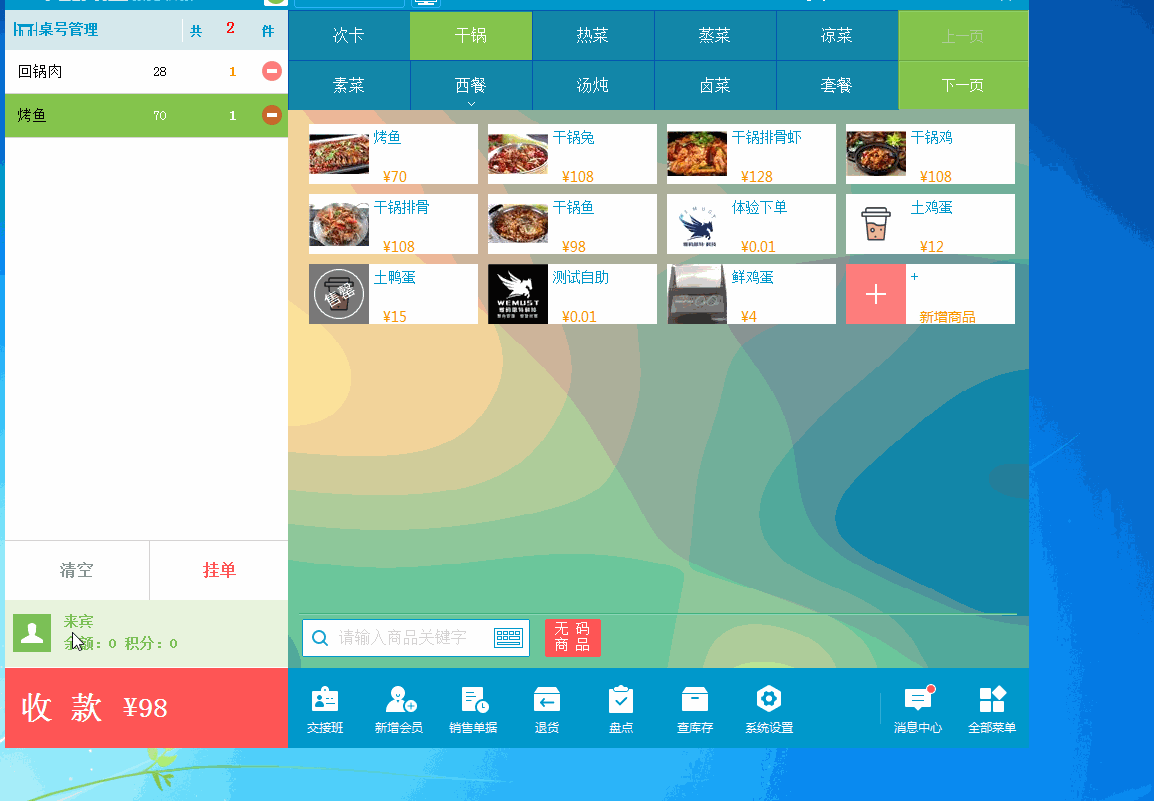The image size is (1154, 801).
Task: Remove 烤鱼 using its minus icon
Action: (x=271, y=115)
